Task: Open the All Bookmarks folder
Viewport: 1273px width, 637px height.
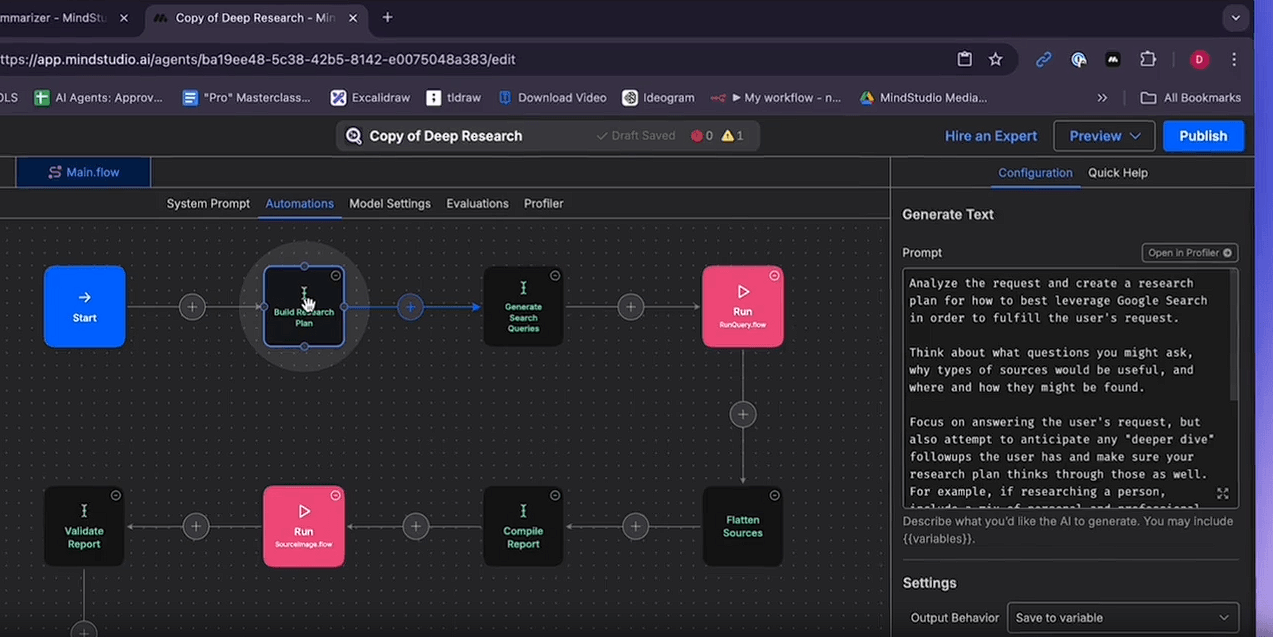Action: coord(1190,98)
